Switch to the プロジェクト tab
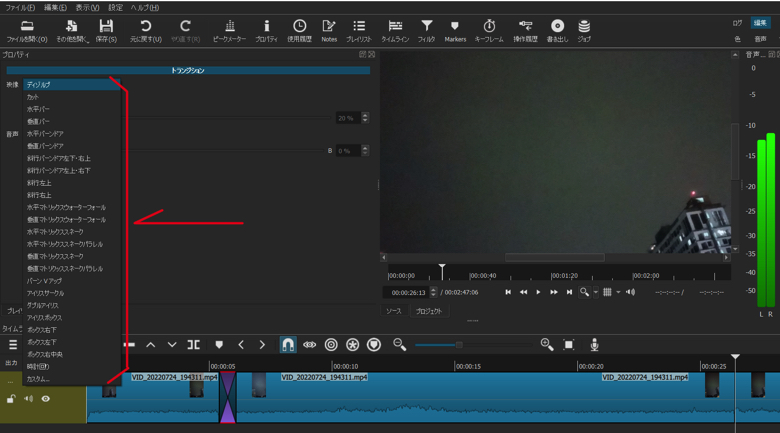The image size is (780, 433). click(x=428, y=311)
